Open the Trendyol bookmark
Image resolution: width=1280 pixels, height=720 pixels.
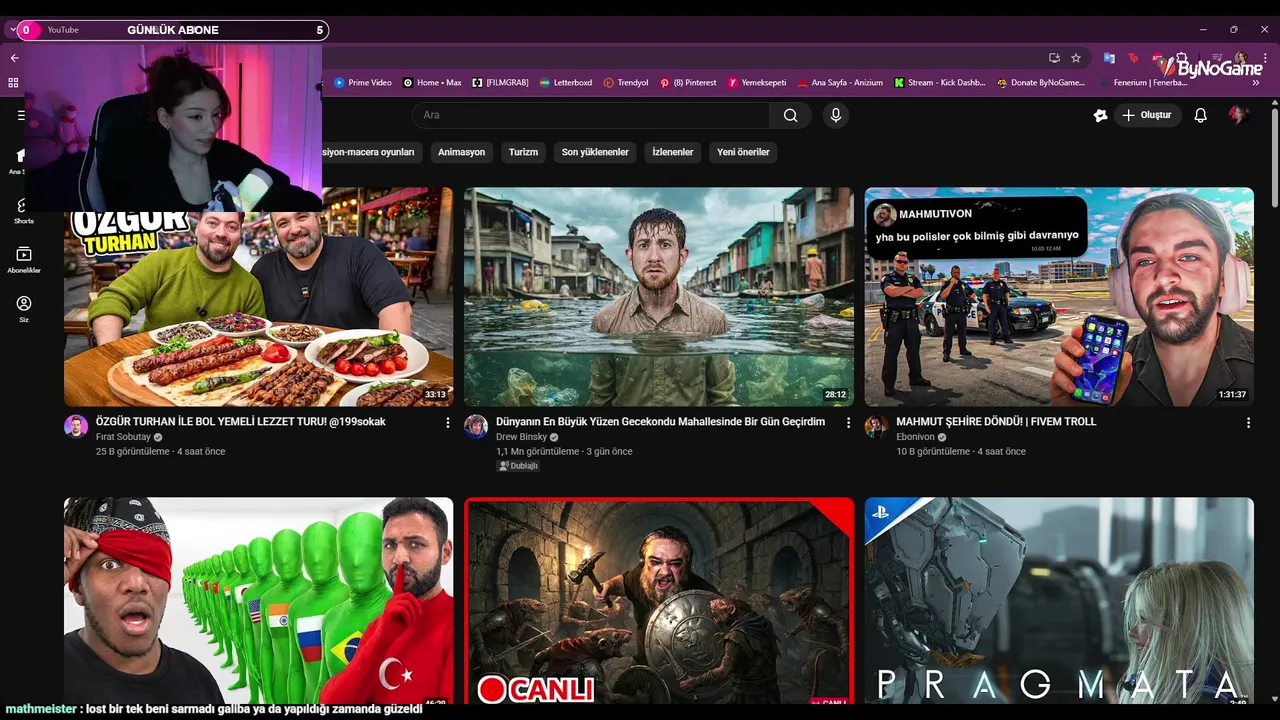pyautogui.click(x=626, y=83)
